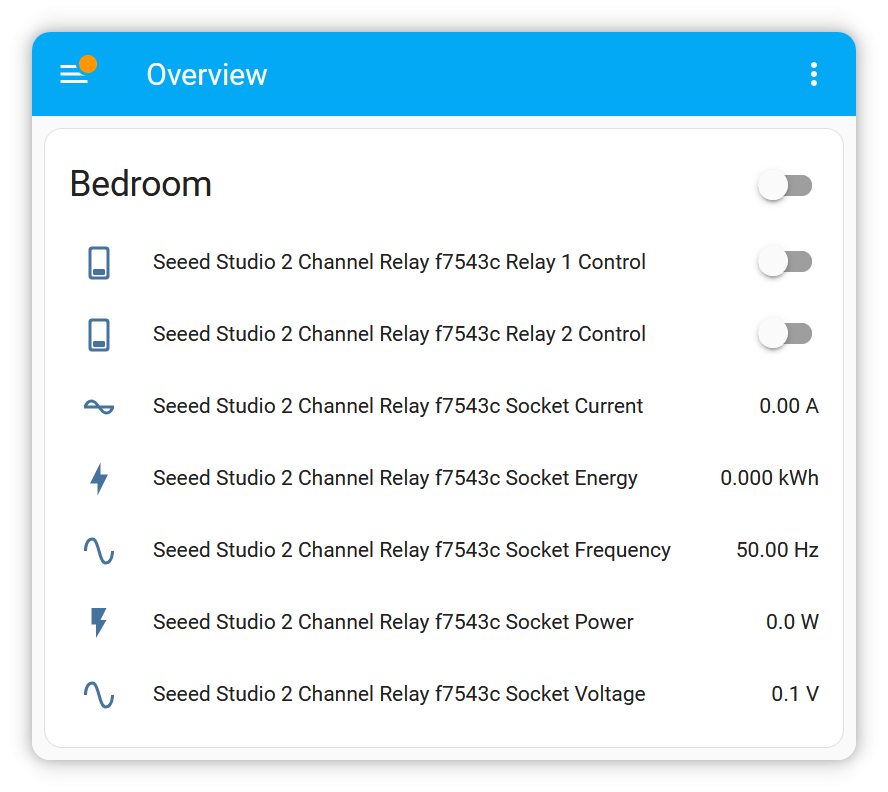Click the Socket Energy lightning icon
The image size is (888, 792).
99,479
